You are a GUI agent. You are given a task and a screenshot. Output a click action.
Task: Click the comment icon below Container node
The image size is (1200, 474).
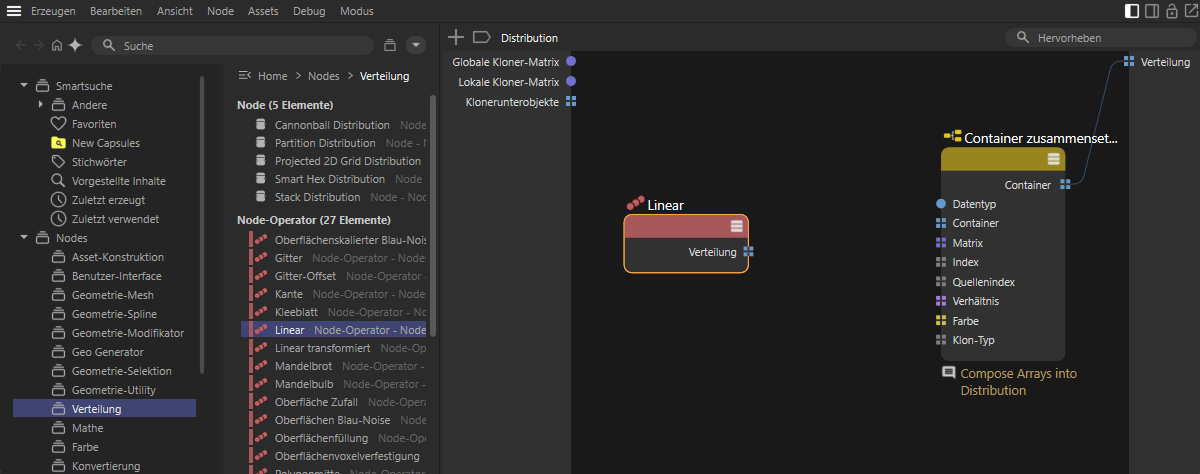[x=949, y=372]
